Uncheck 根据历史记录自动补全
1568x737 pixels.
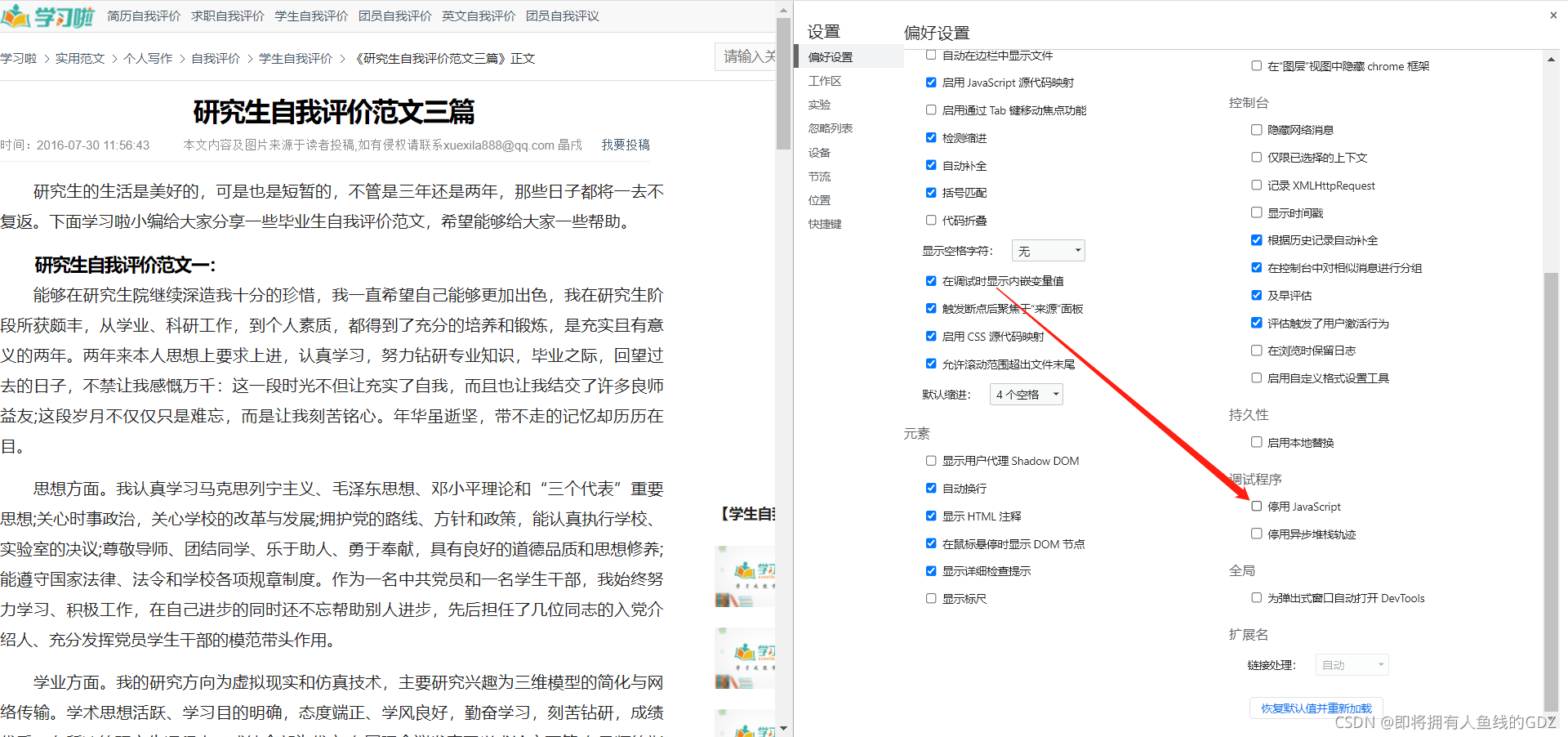click(x=1257, y=240)
